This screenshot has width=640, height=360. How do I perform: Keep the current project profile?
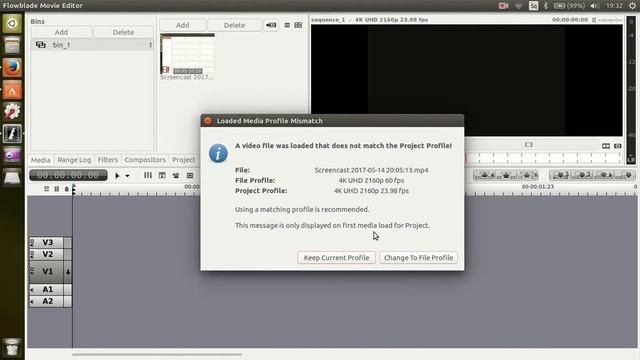[336, 258]
